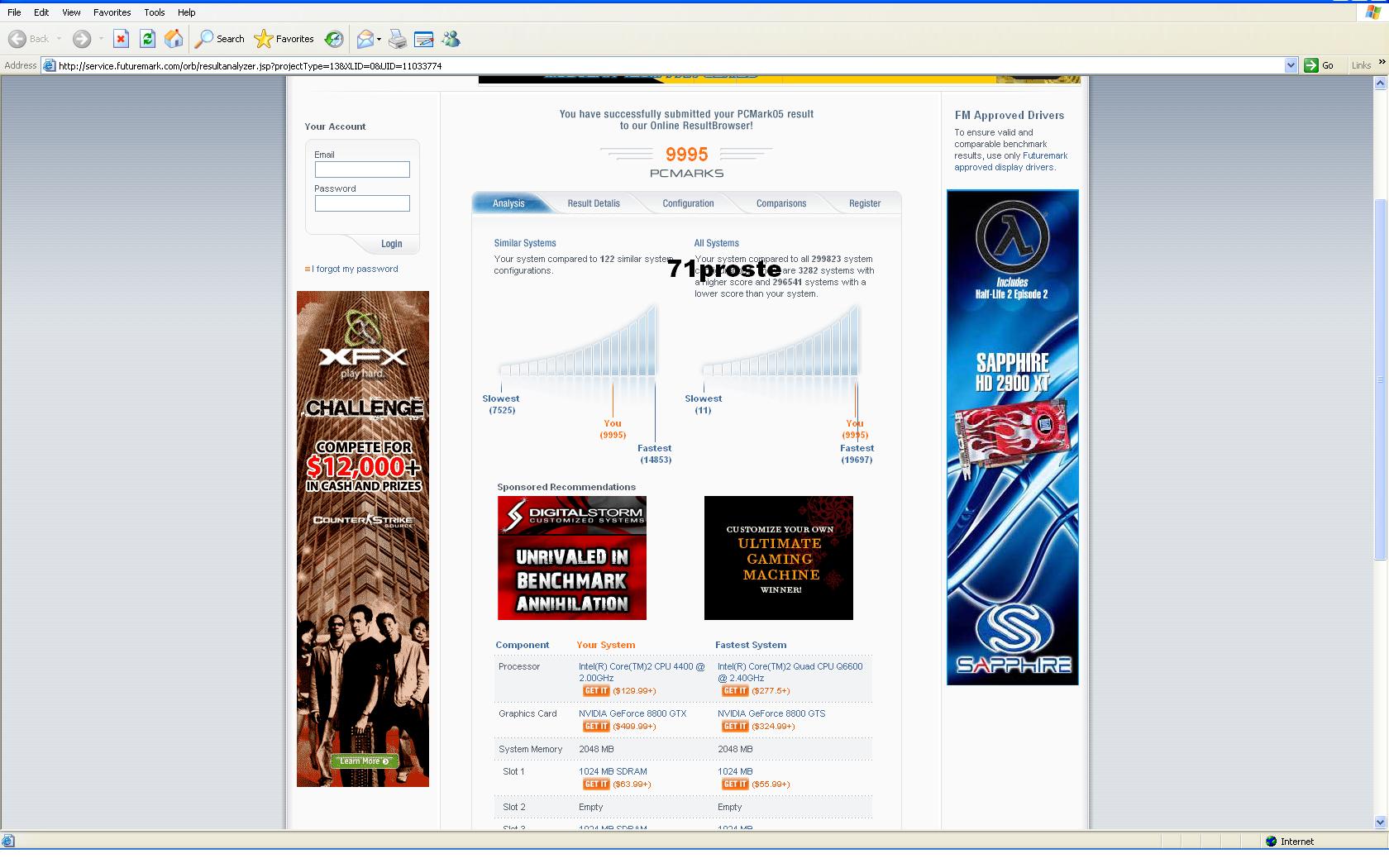
Task: Click GET IT button priced $55.99+
Action: [735, 785]
